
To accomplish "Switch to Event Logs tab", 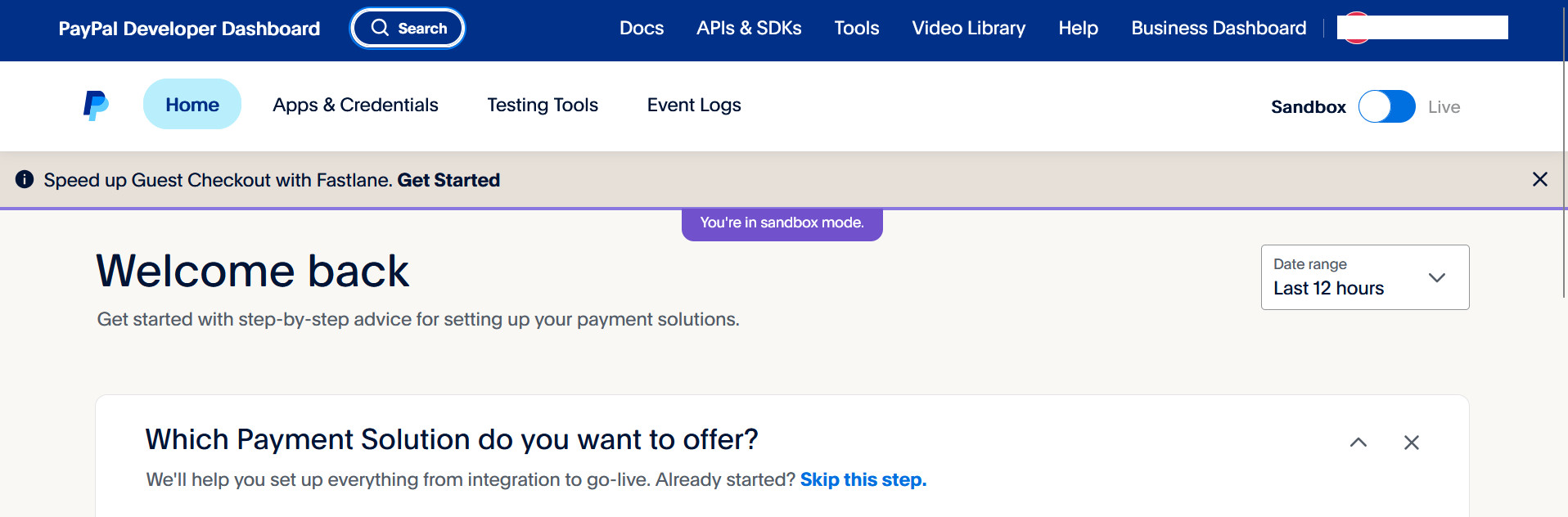I will tap(694, 105).
